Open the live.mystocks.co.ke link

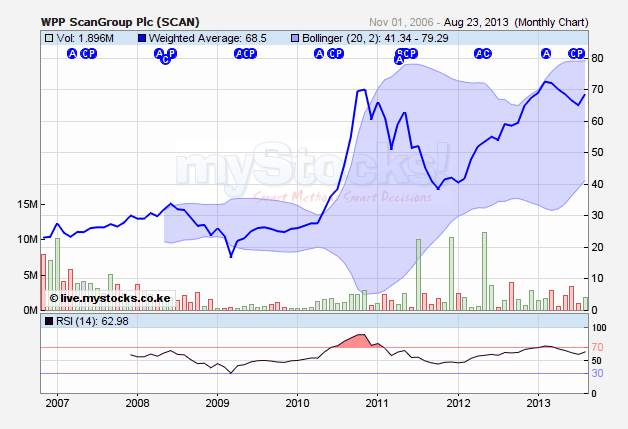109,298
